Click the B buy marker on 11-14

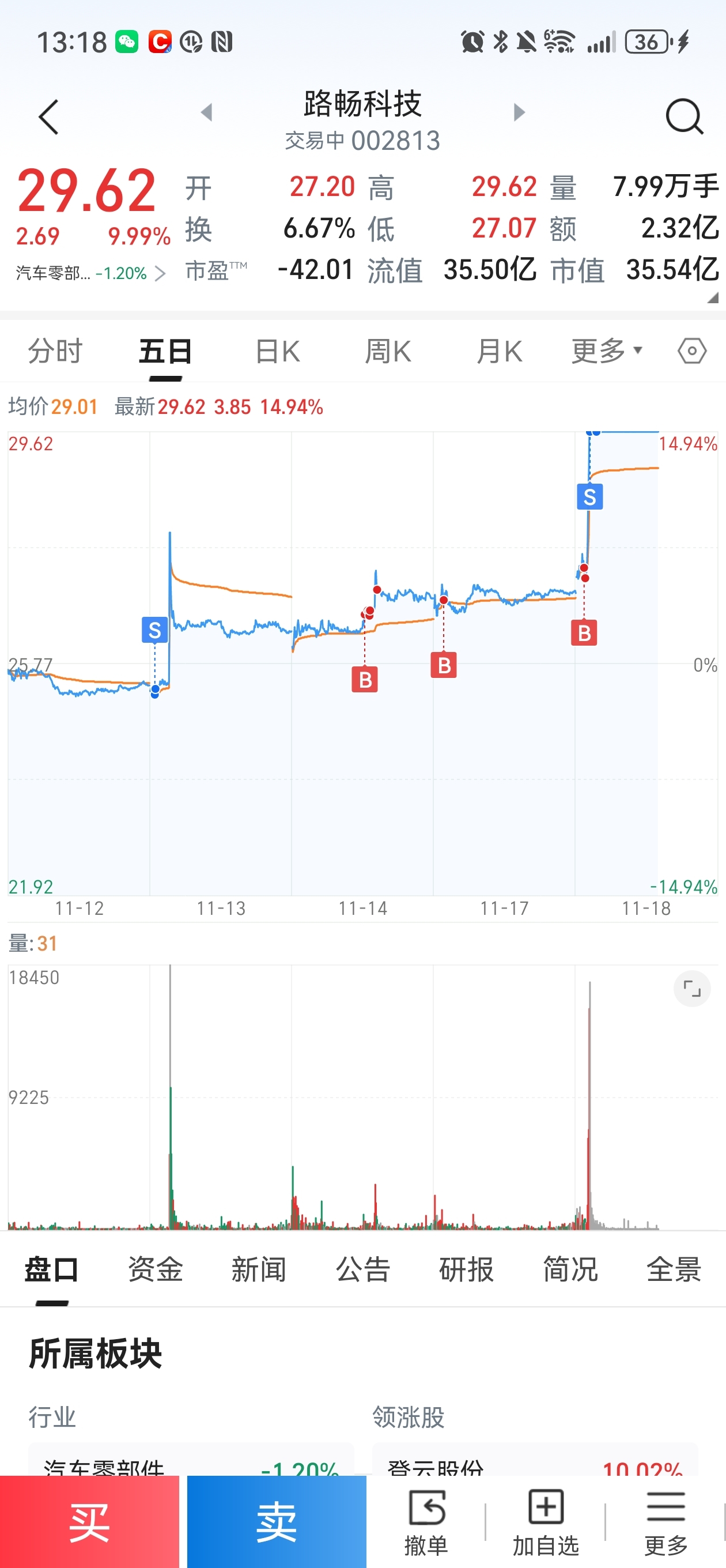coord(365,679)
